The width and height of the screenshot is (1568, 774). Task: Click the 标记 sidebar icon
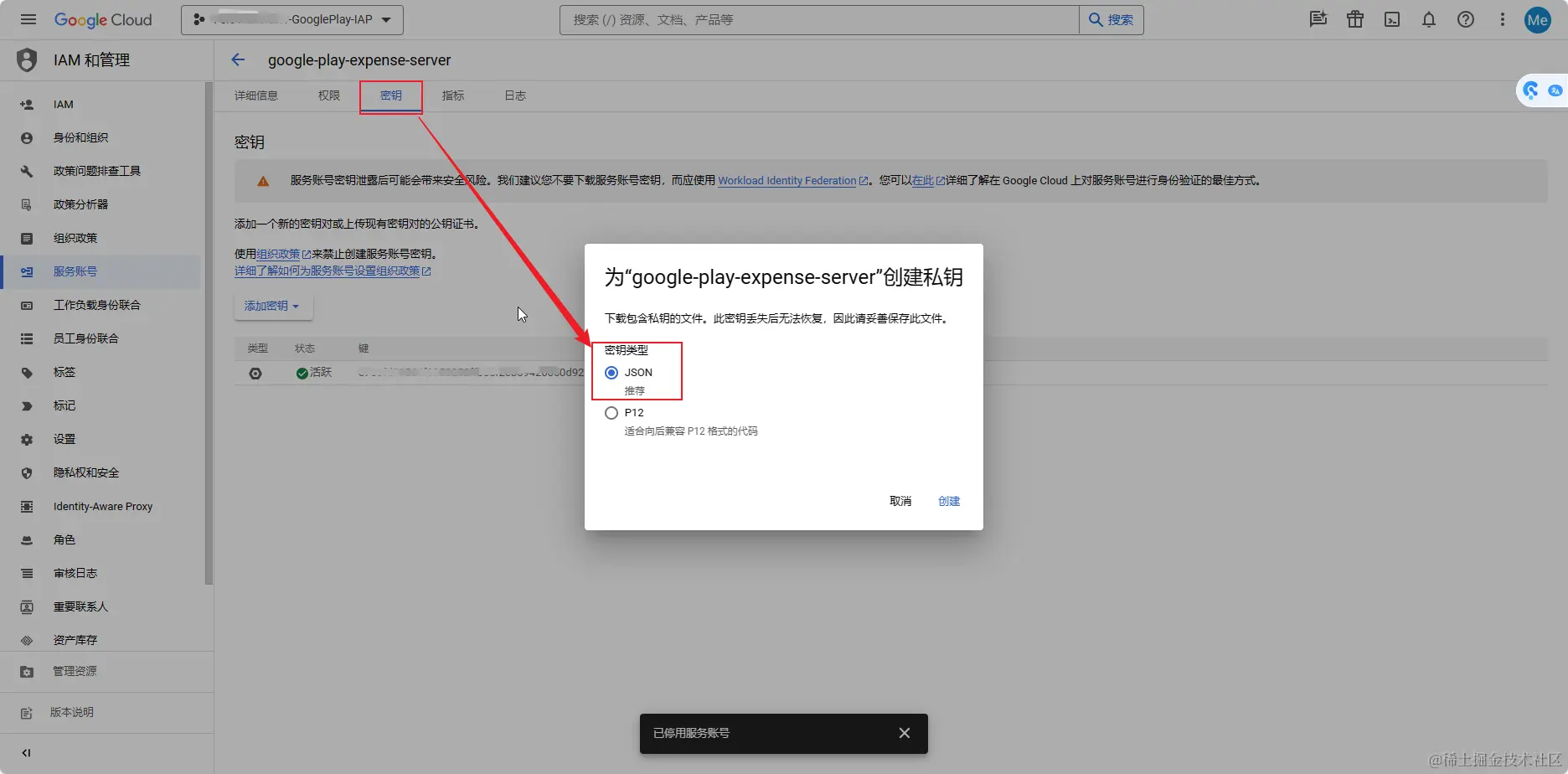click(27, 405)
